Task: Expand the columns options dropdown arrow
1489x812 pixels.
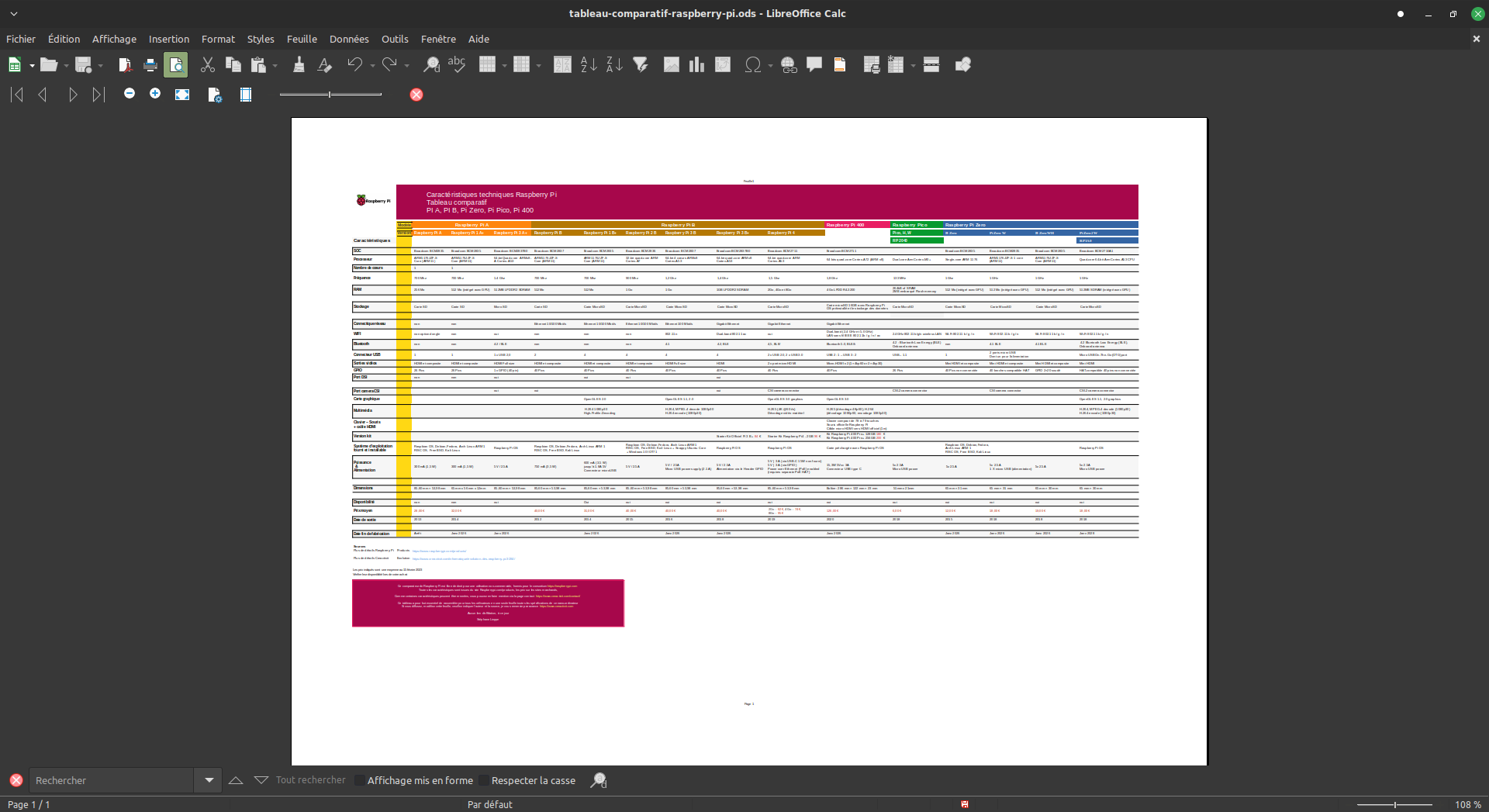Action: click(539, 65)
